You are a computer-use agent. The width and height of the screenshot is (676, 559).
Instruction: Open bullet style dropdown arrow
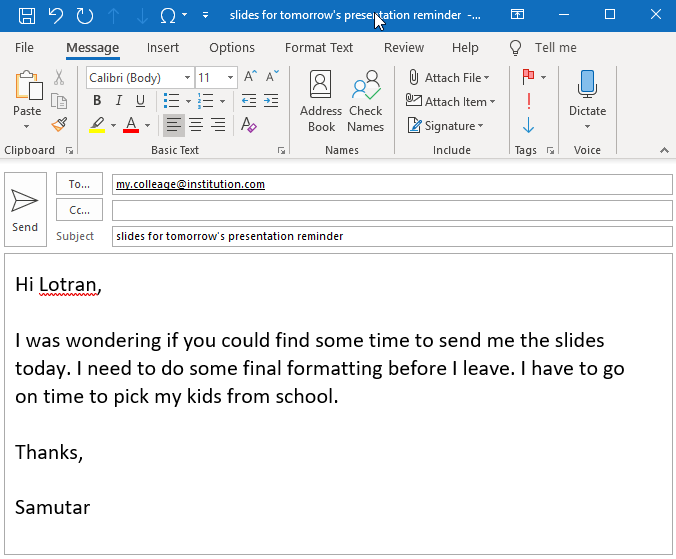[x=188, y=102]
